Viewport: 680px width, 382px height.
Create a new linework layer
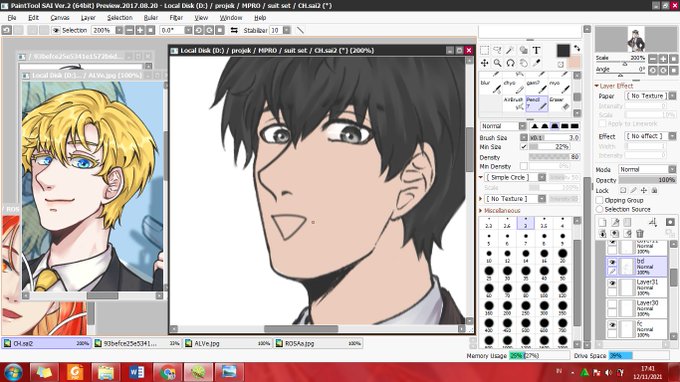(615, 222)
